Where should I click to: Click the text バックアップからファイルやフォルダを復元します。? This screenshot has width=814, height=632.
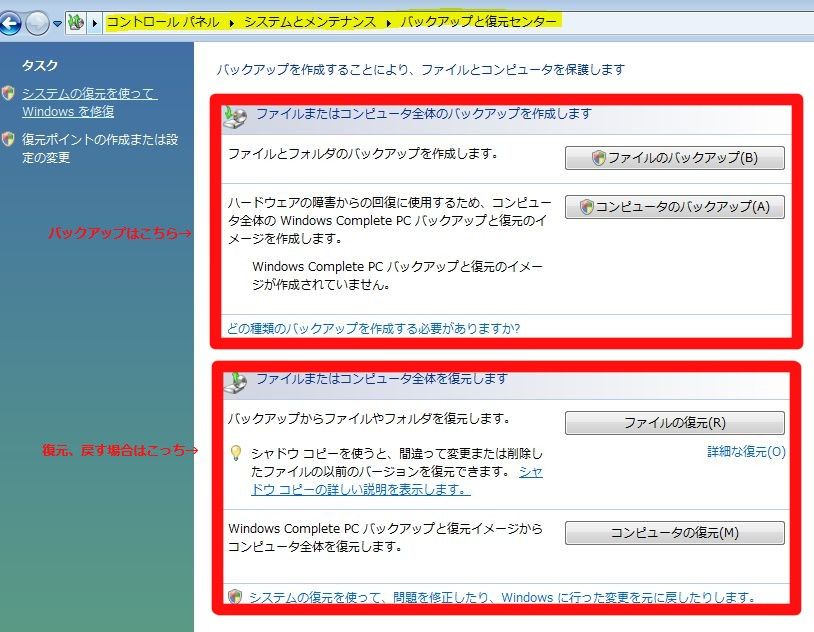[x=370, y=419]
